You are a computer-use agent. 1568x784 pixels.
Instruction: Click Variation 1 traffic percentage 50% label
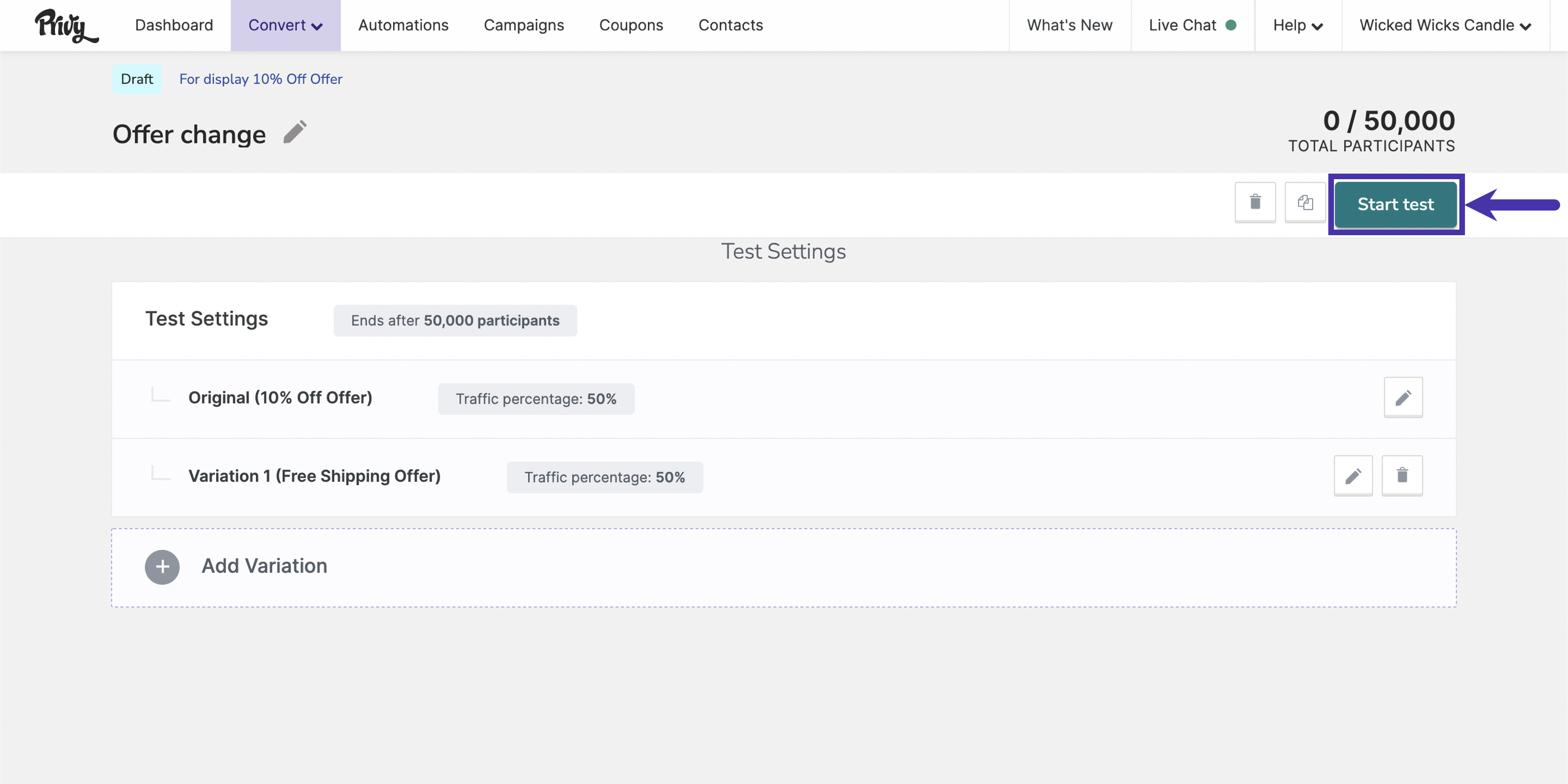coord(605,477)
